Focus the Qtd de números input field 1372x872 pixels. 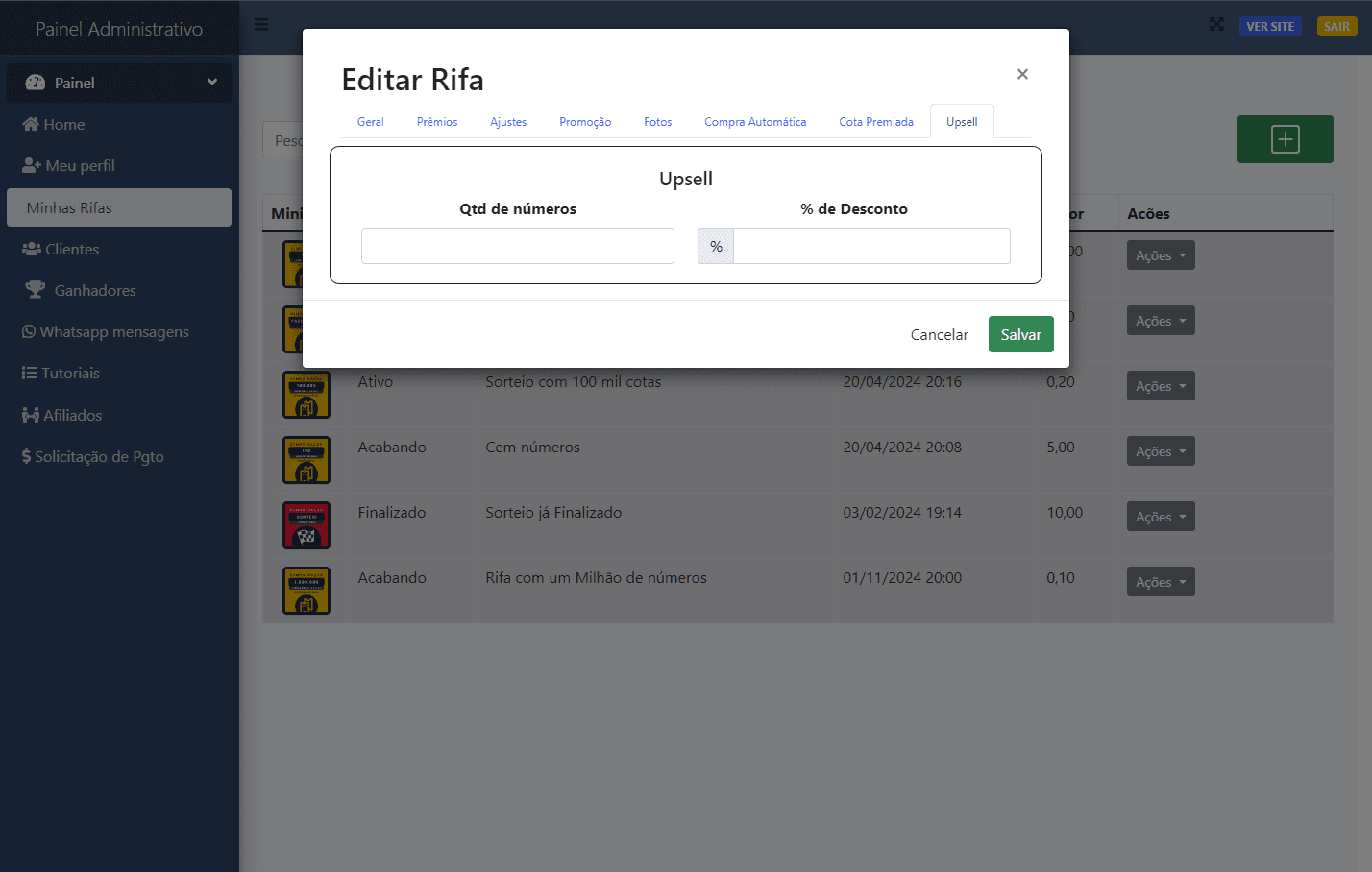(x=517, y=246)
